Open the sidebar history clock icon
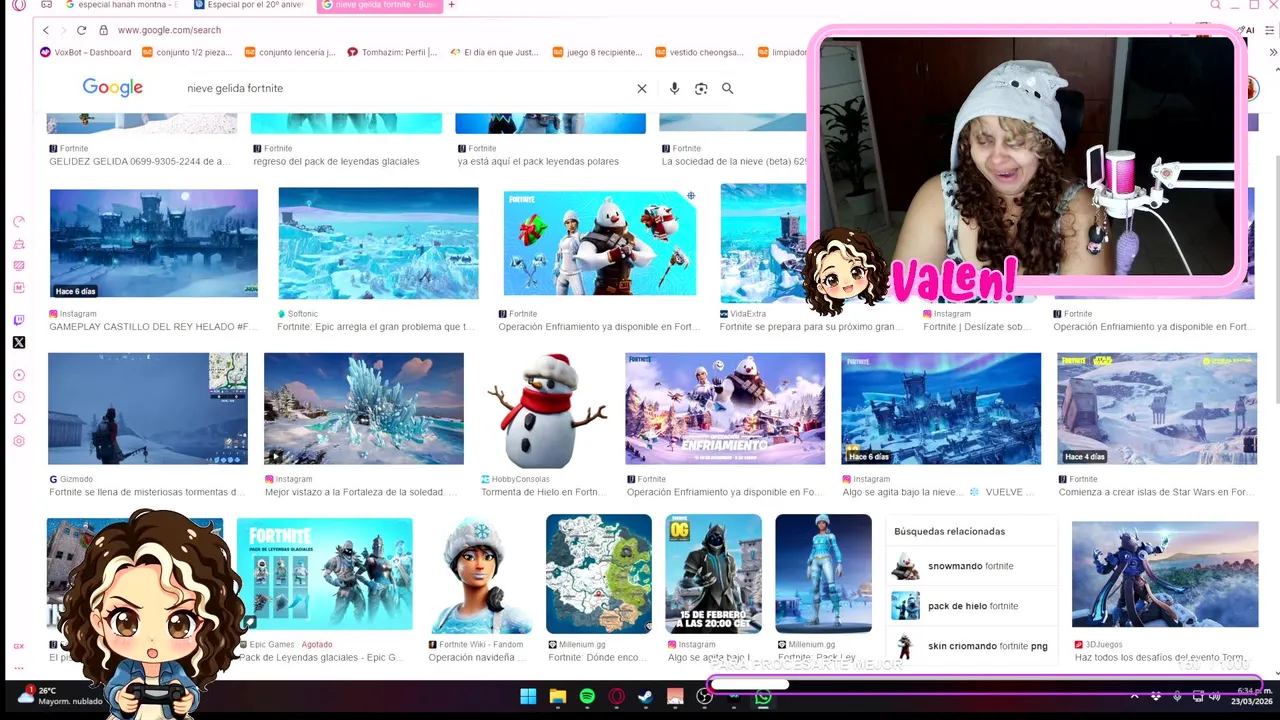 coord(19,397)
